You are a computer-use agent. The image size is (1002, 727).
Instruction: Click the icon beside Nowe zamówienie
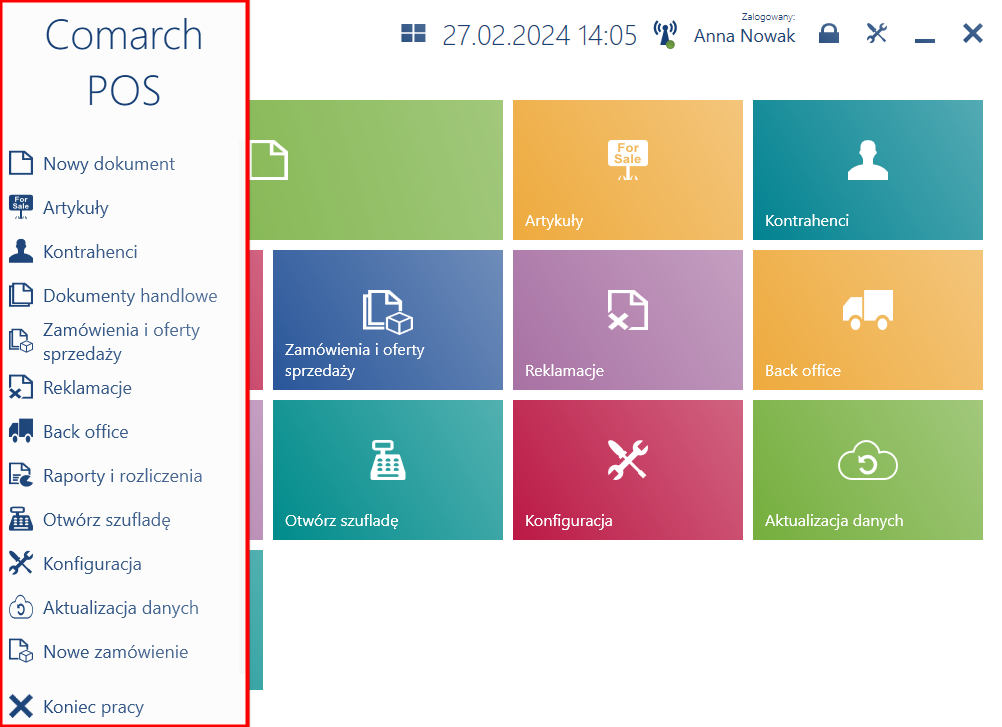[x=20, y=652]
